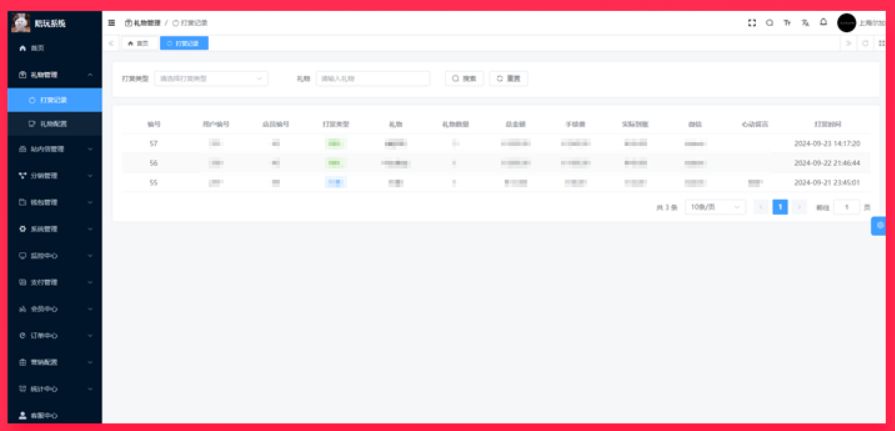The width and height of the screenshot is (895, 431).
Task: Click timestamp 2024-09-23 14:17:20
Action: coord(827,144)
